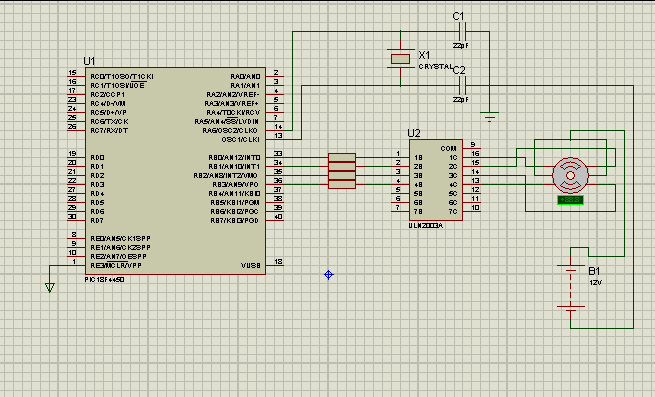Click the 22pF value under C1
Viewport: 655px width, 397px height.
460,46
